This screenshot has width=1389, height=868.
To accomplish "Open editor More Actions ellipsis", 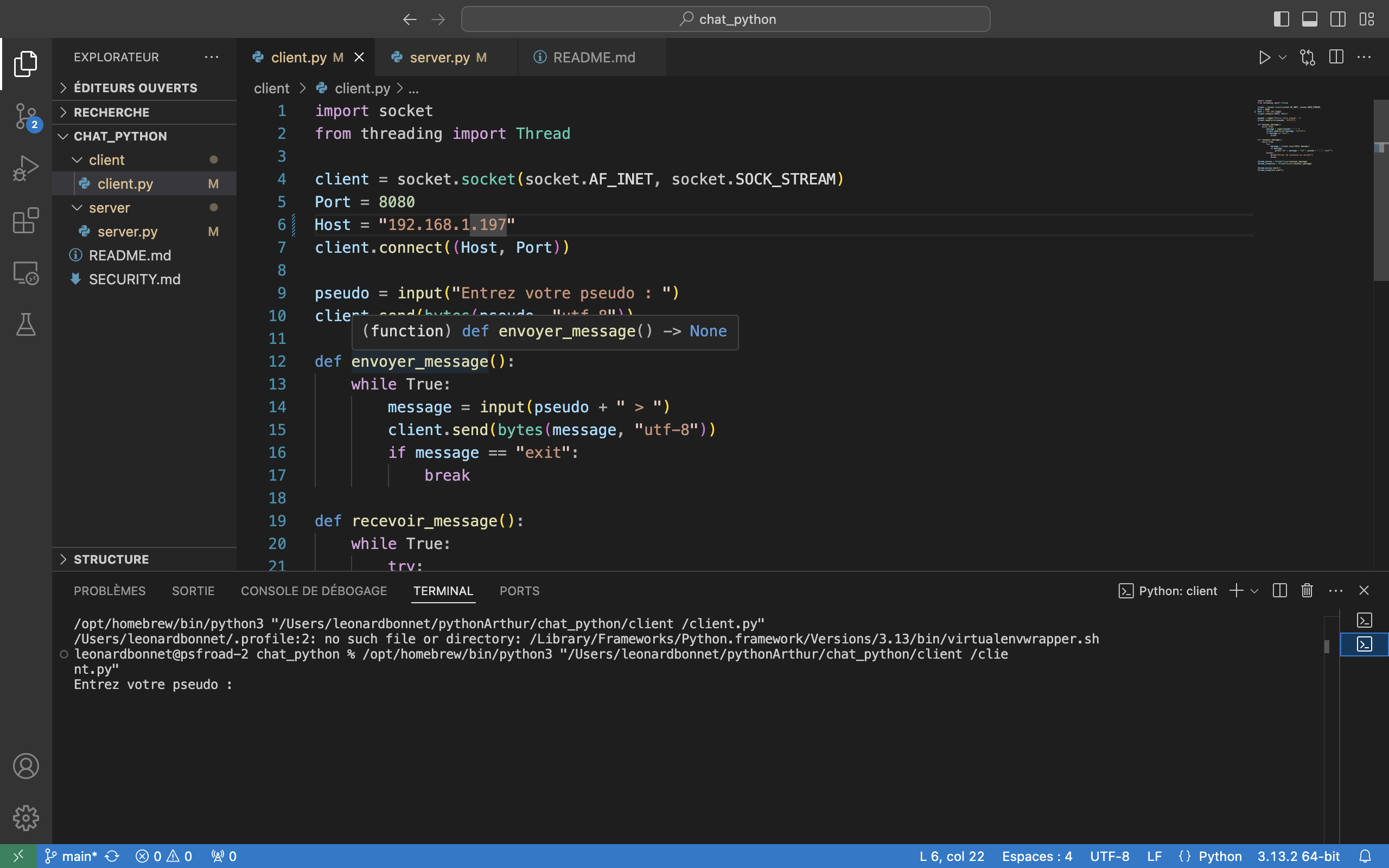I will pyautogui.click(x=1363, y=58).
